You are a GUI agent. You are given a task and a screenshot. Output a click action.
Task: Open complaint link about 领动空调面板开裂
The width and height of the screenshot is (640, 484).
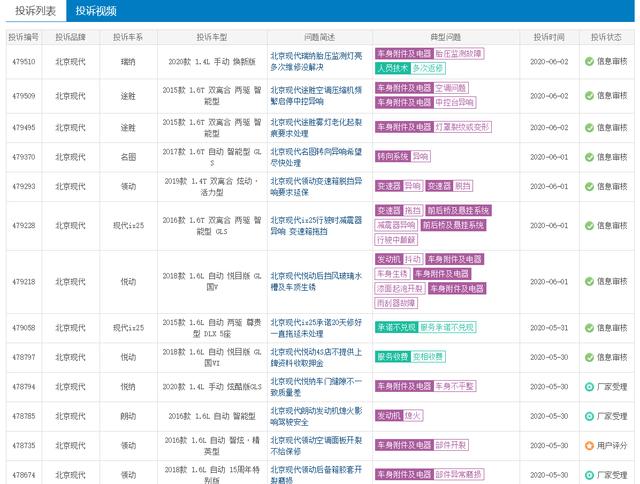(x=316, y=446)
